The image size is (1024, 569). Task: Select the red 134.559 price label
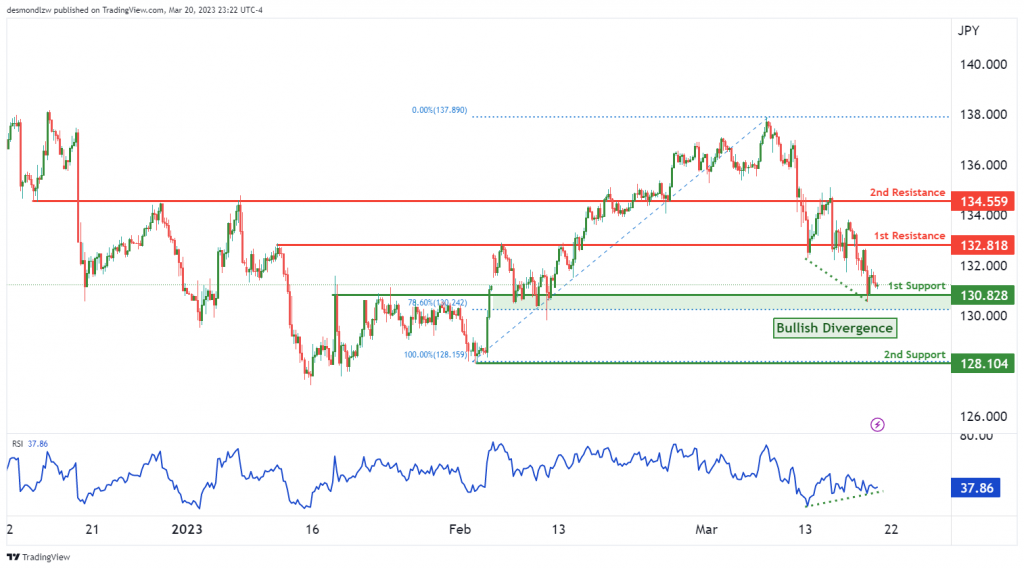pyautogui.click(x=984, y=202)
